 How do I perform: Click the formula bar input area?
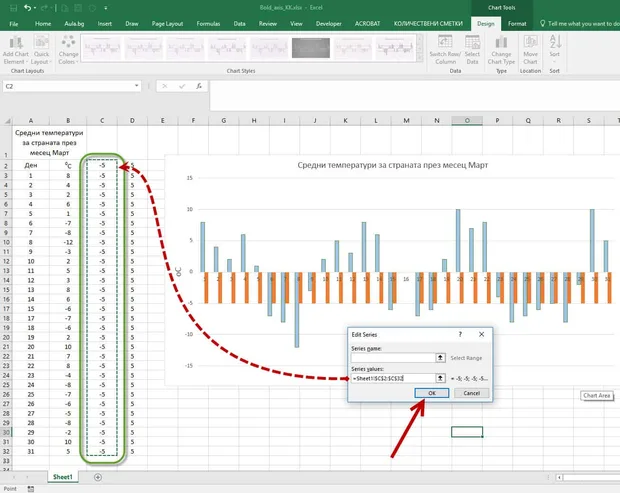(x=414, y=96)
